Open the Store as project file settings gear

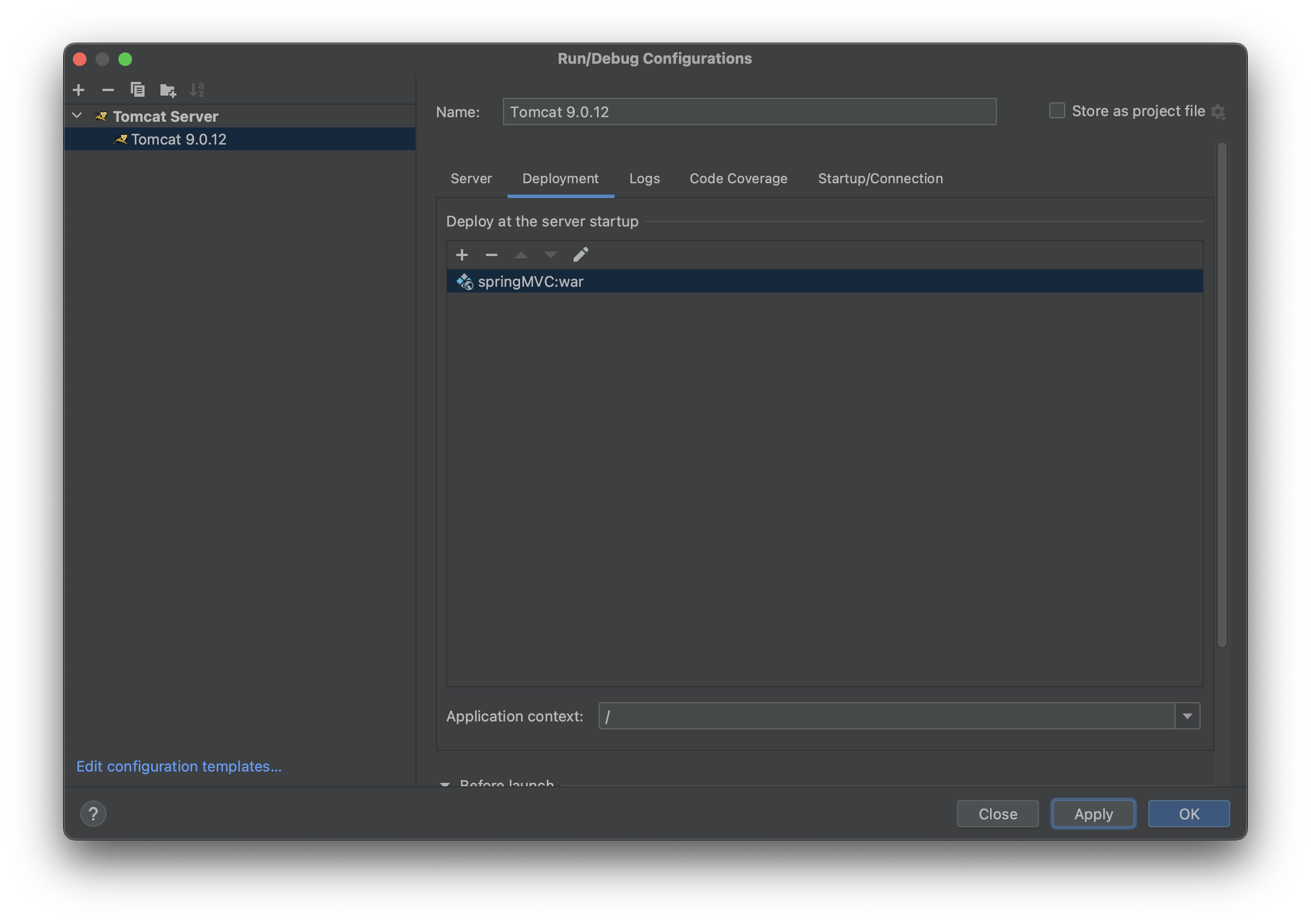(1218, 112)
